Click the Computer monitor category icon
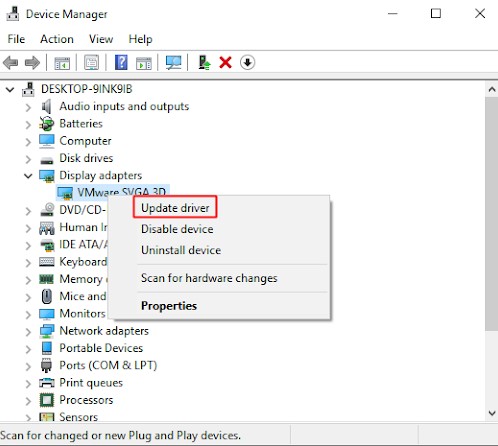 (x=47, y=141)
